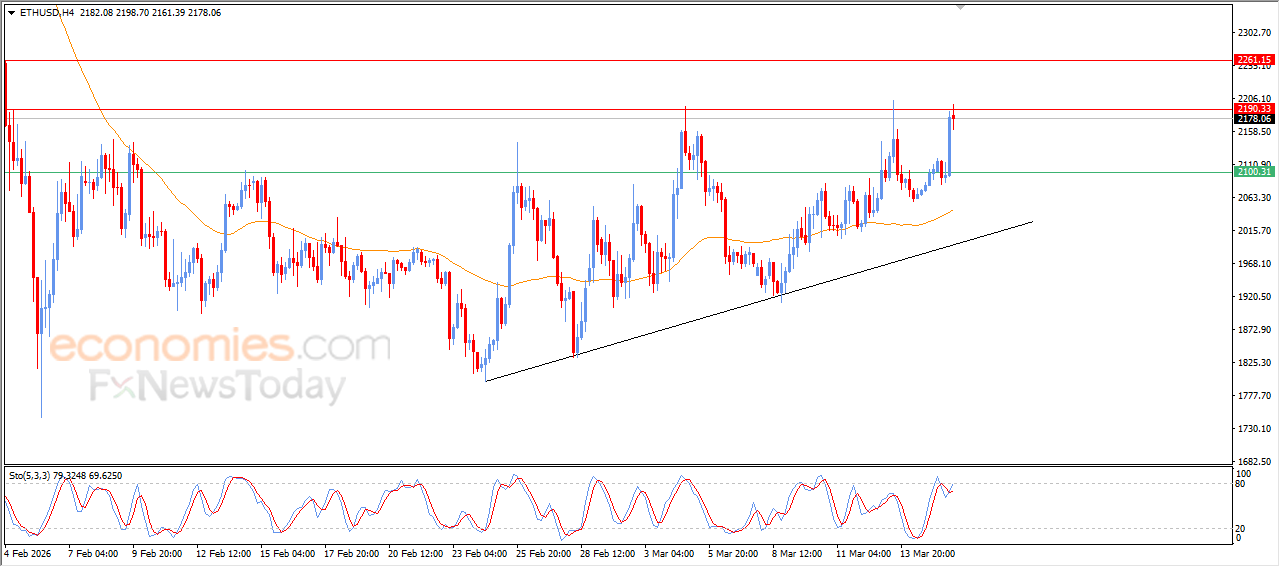Viewport: 1280px width, 567px height.
Task: Click the gray chart shift triangle marker
Action: pyautogui.click(x=961, y=7)
